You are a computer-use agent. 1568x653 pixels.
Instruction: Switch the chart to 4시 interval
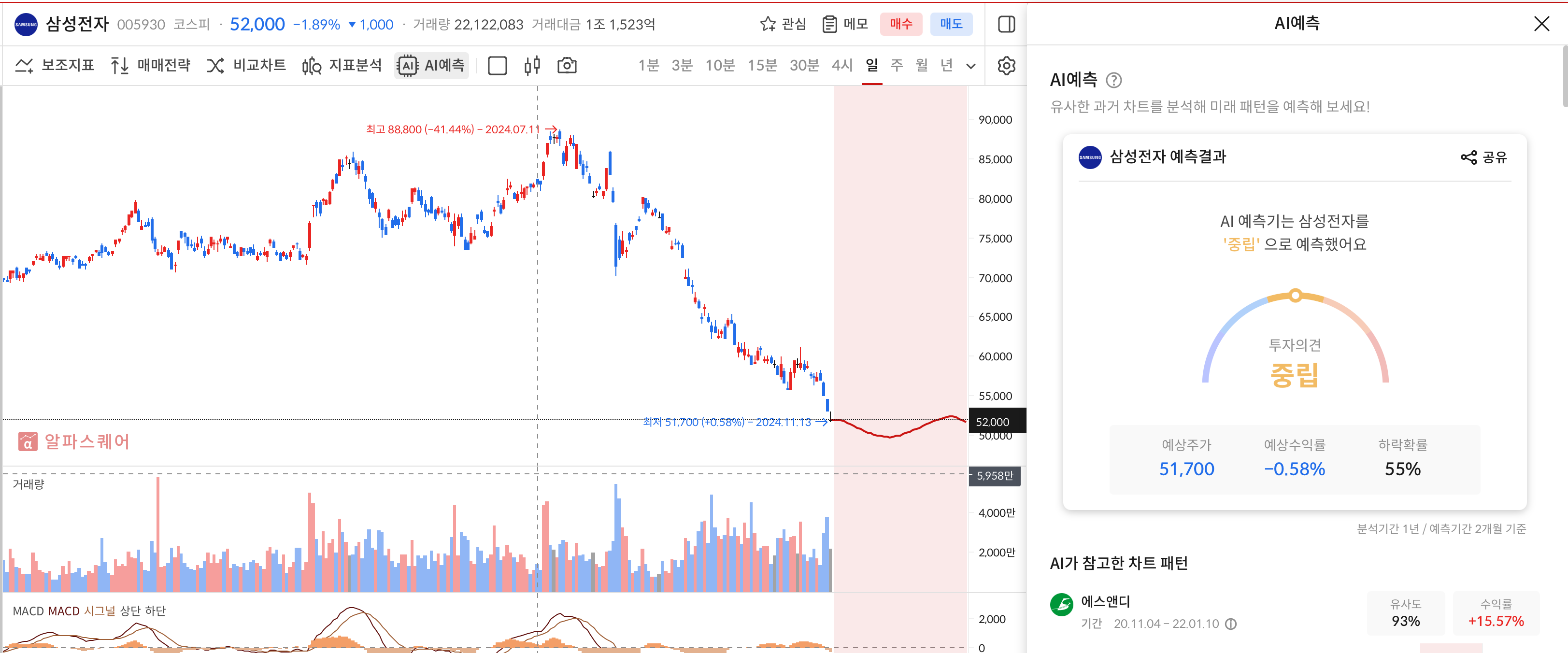pos(842,65)
